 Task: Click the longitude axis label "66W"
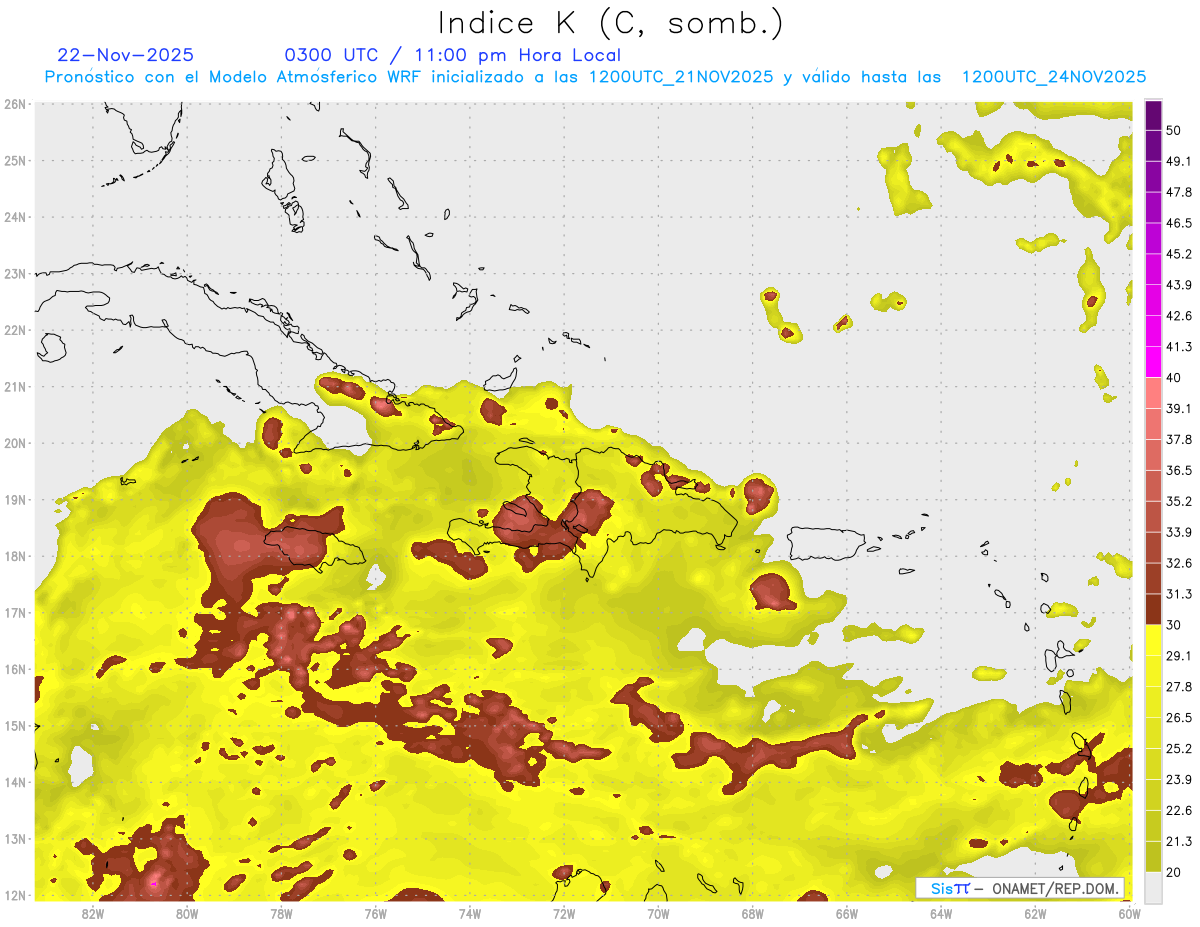click(847, 914)
